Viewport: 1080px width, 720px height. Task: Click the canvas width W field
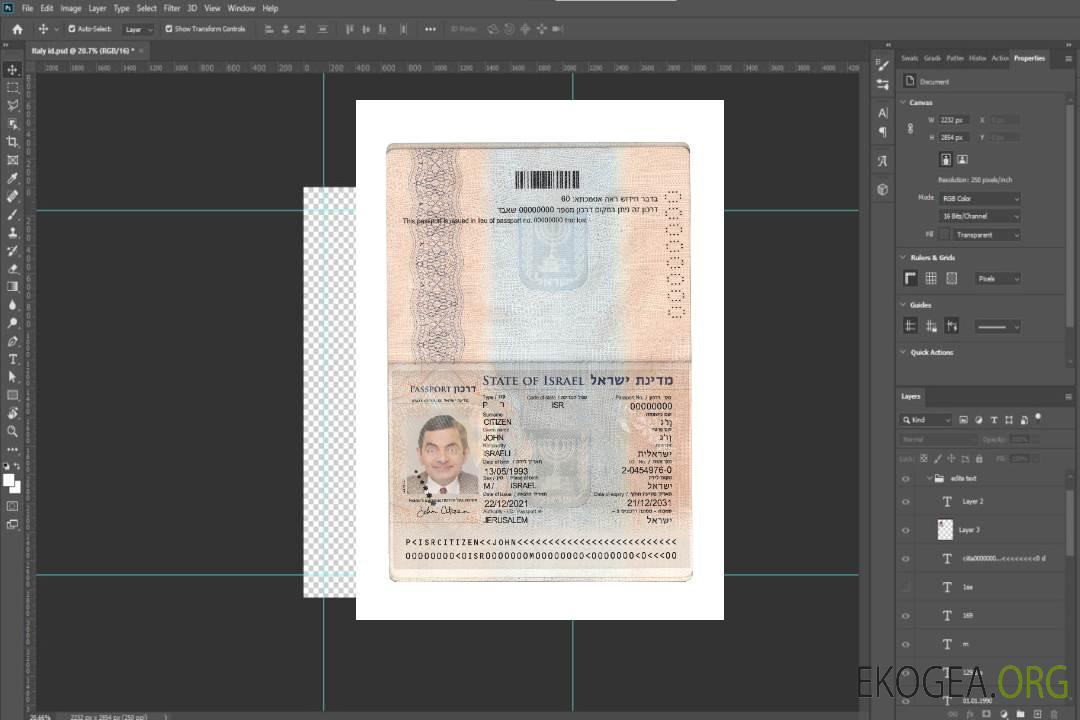(x=954, y=120)
